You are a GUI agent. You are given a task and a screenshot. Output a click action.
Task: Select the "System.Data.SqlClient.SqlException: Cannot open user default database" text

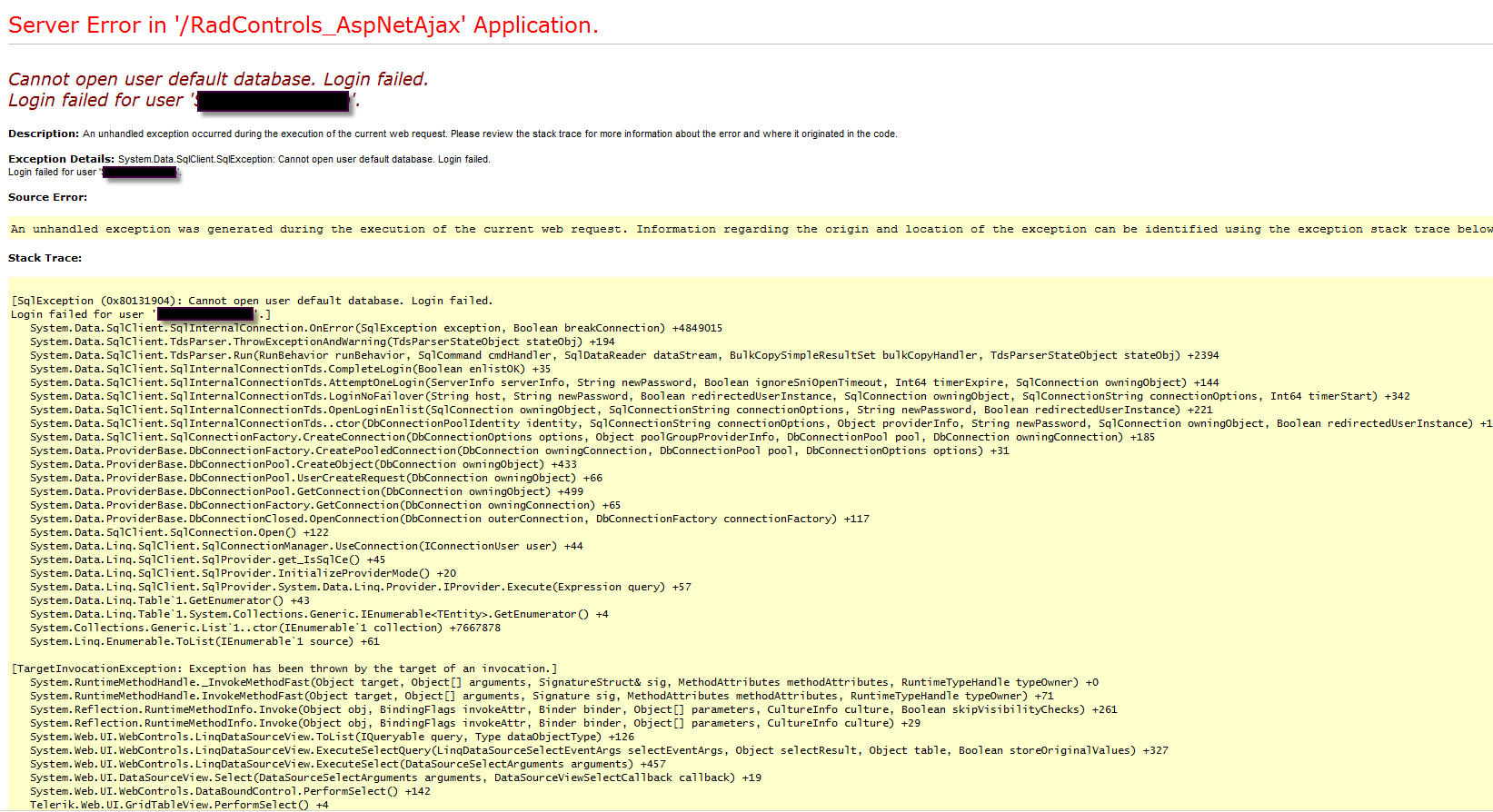click(304, 159)
